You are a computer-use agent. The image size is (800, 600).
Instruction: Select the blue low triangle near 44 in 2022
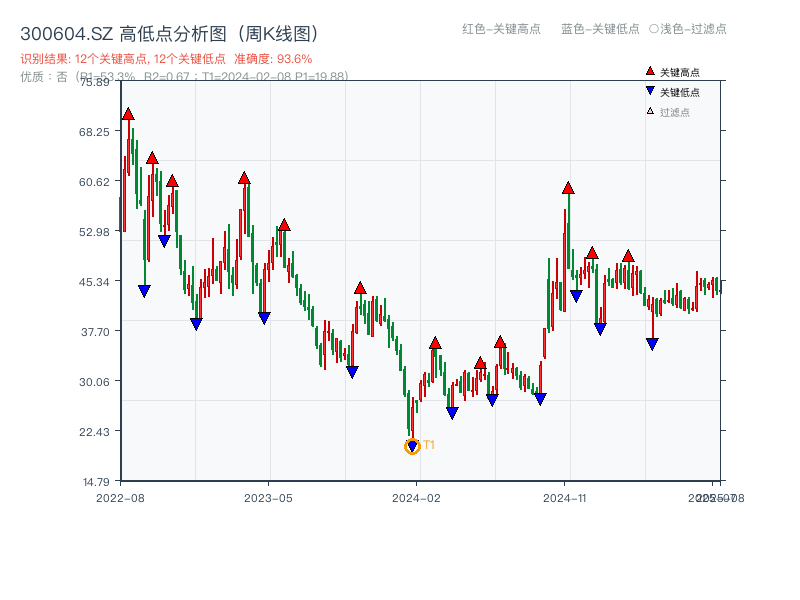click(144, 291)
